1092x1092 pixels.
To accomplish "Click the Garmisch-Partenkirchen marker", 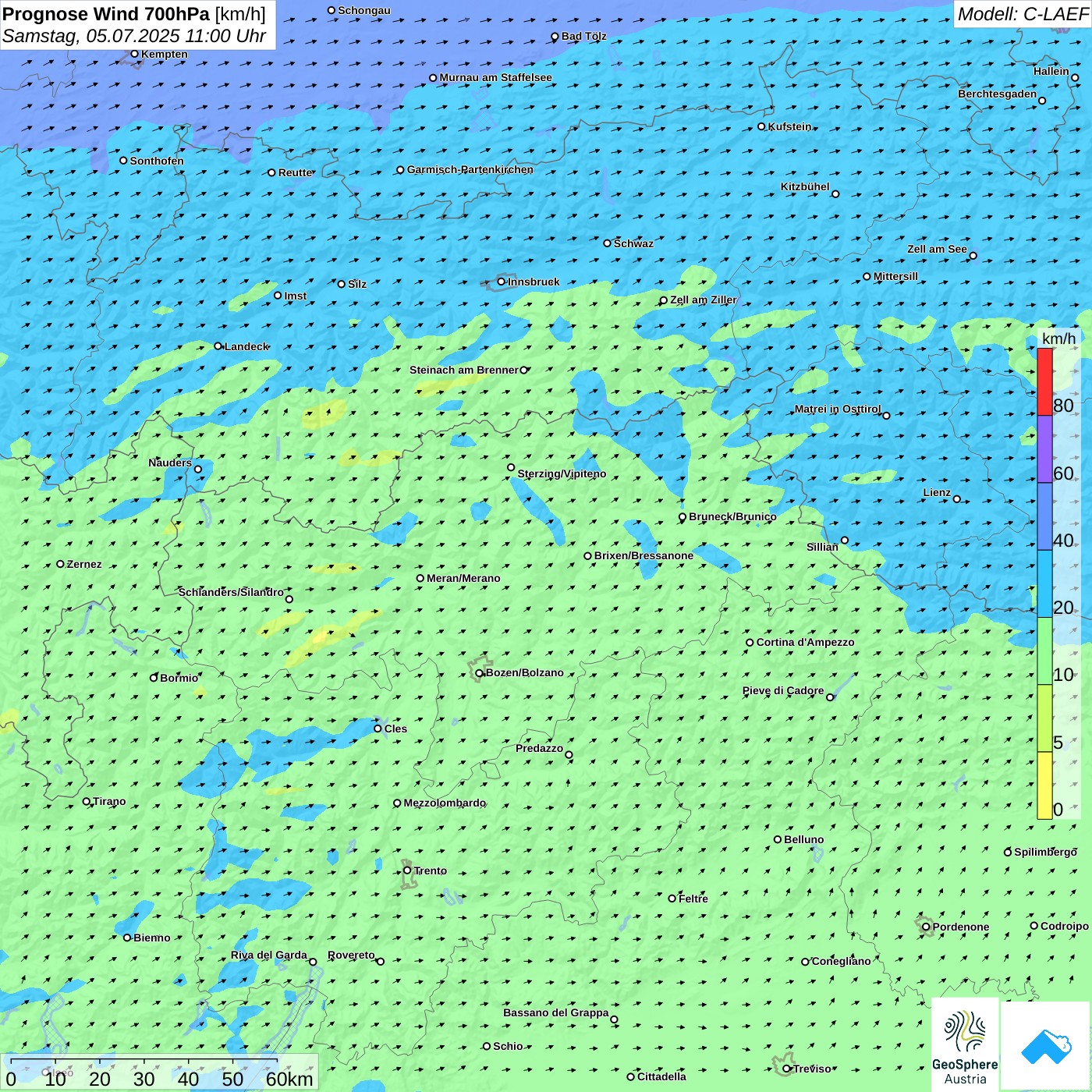I will pyautogui.click(x=400, y=170).
